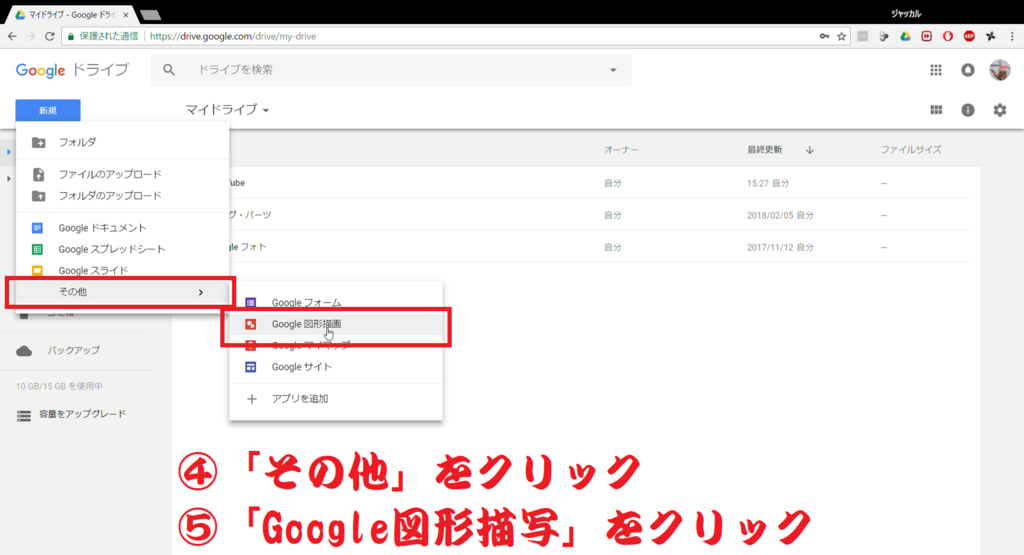Click the オーナー column header
Screen dimensions: 1024x555
coord(621,150)
